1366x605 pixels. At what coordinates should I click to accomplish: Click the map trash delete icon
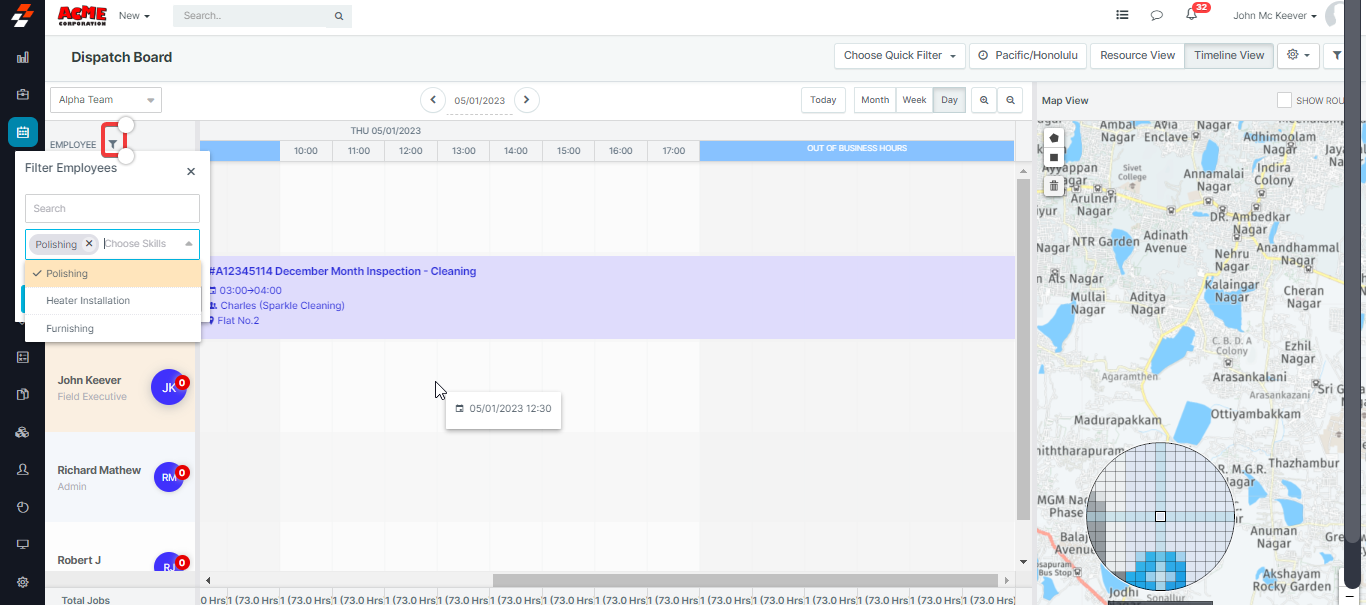[1054, 186]
